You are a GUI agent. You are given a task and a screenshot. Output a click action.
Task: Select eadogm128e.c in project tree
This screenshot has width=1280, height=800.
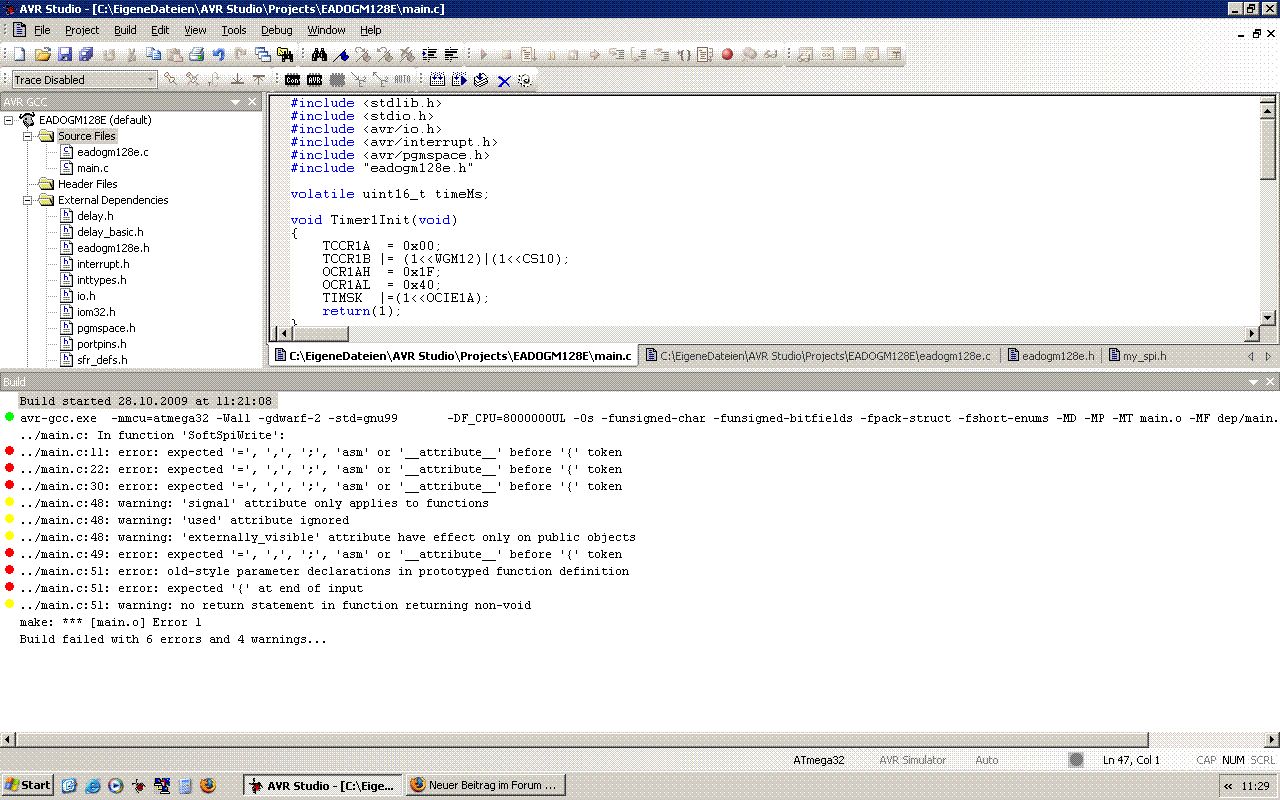click(112, 152)
